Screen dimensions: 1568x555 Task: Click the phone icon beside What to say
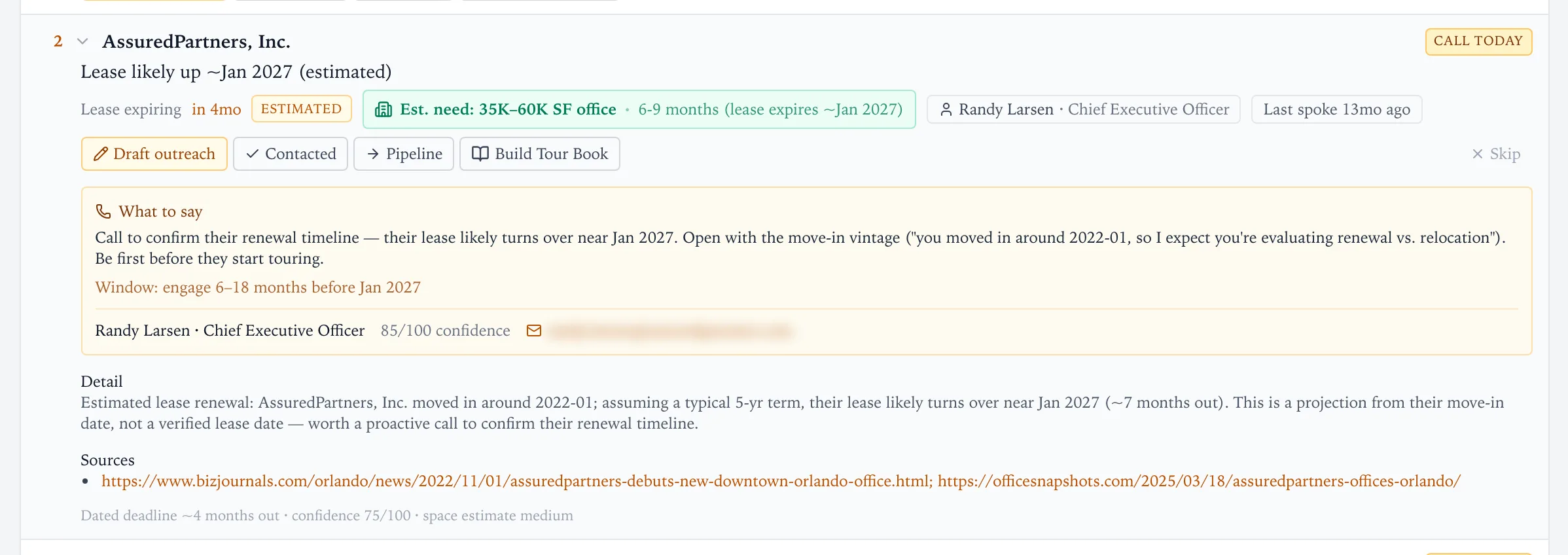[103, 211]
